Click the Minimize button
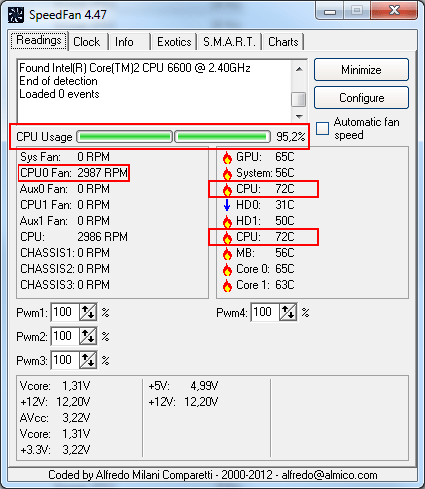The image size is (425, 489). (361, 70)
